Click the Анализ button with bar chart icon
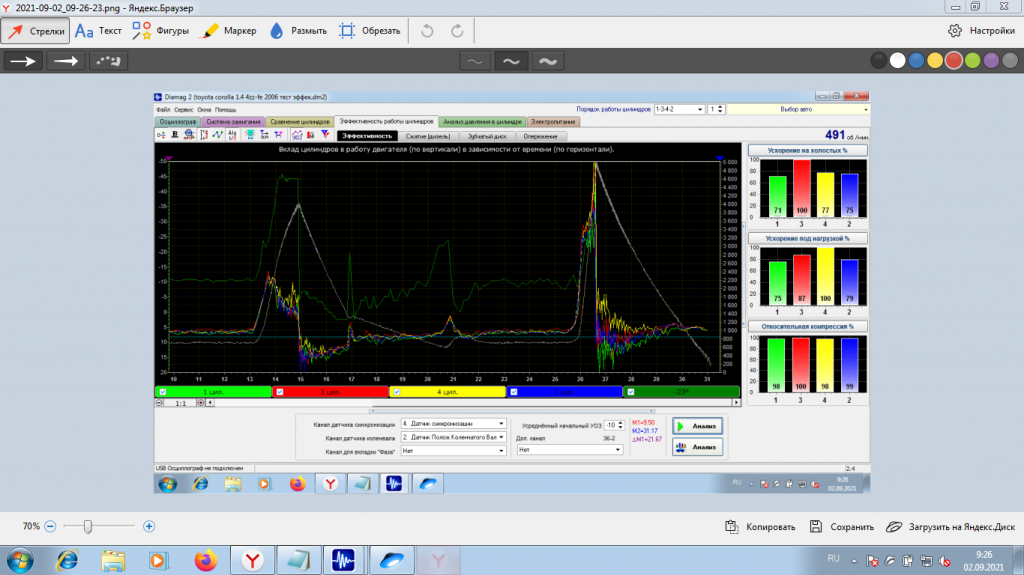 coord(697,448)
